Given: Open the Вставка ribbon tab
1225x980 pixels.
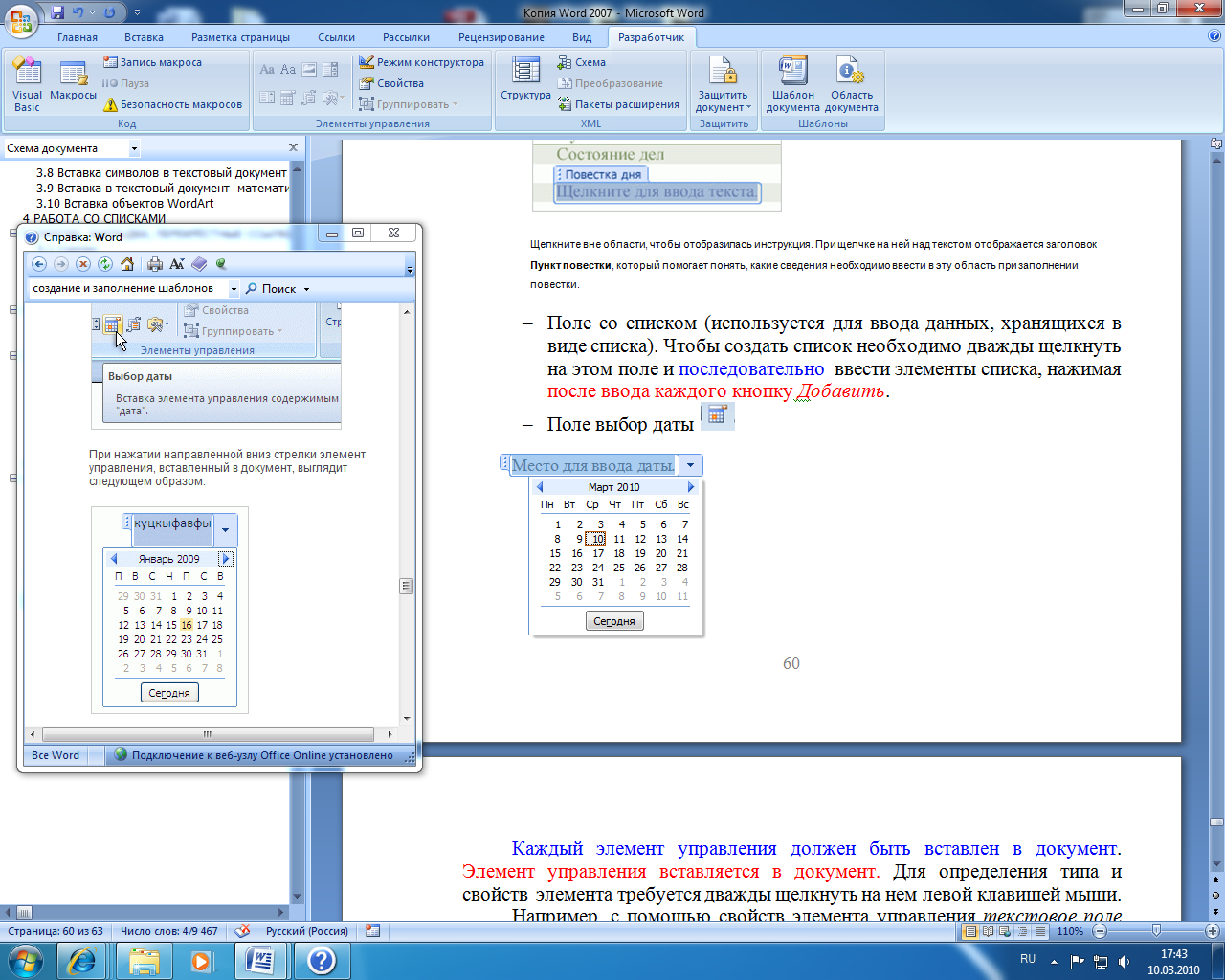Looking at the screenshot, I should [144, 37].
